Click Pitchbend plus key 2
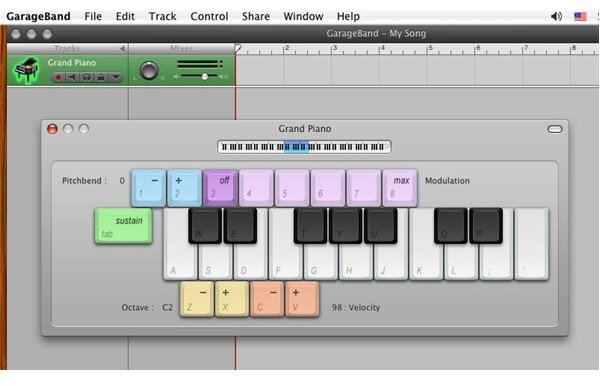 [x=184, y=187]
